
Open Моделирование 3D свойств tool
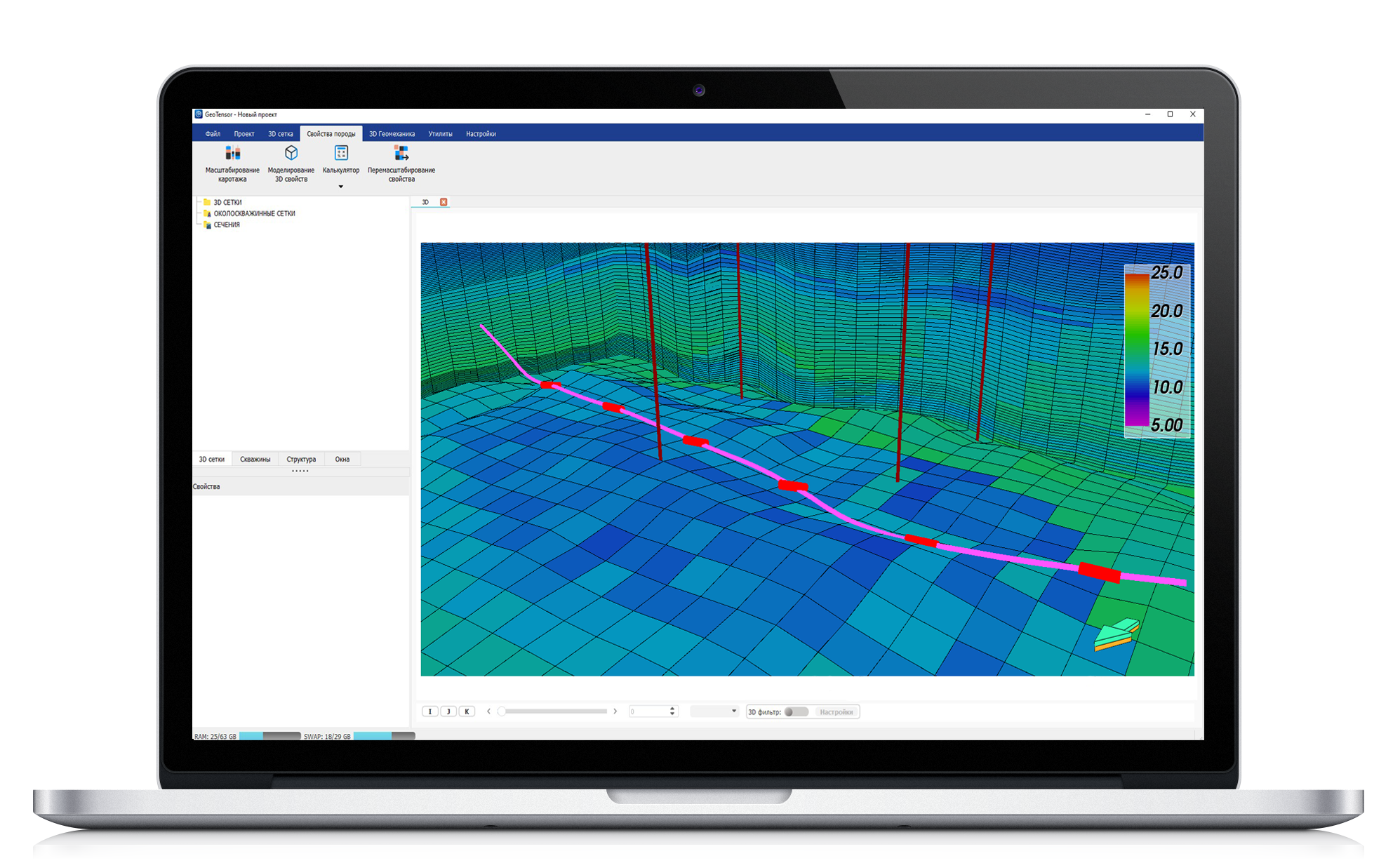click(x=291, y=163)
